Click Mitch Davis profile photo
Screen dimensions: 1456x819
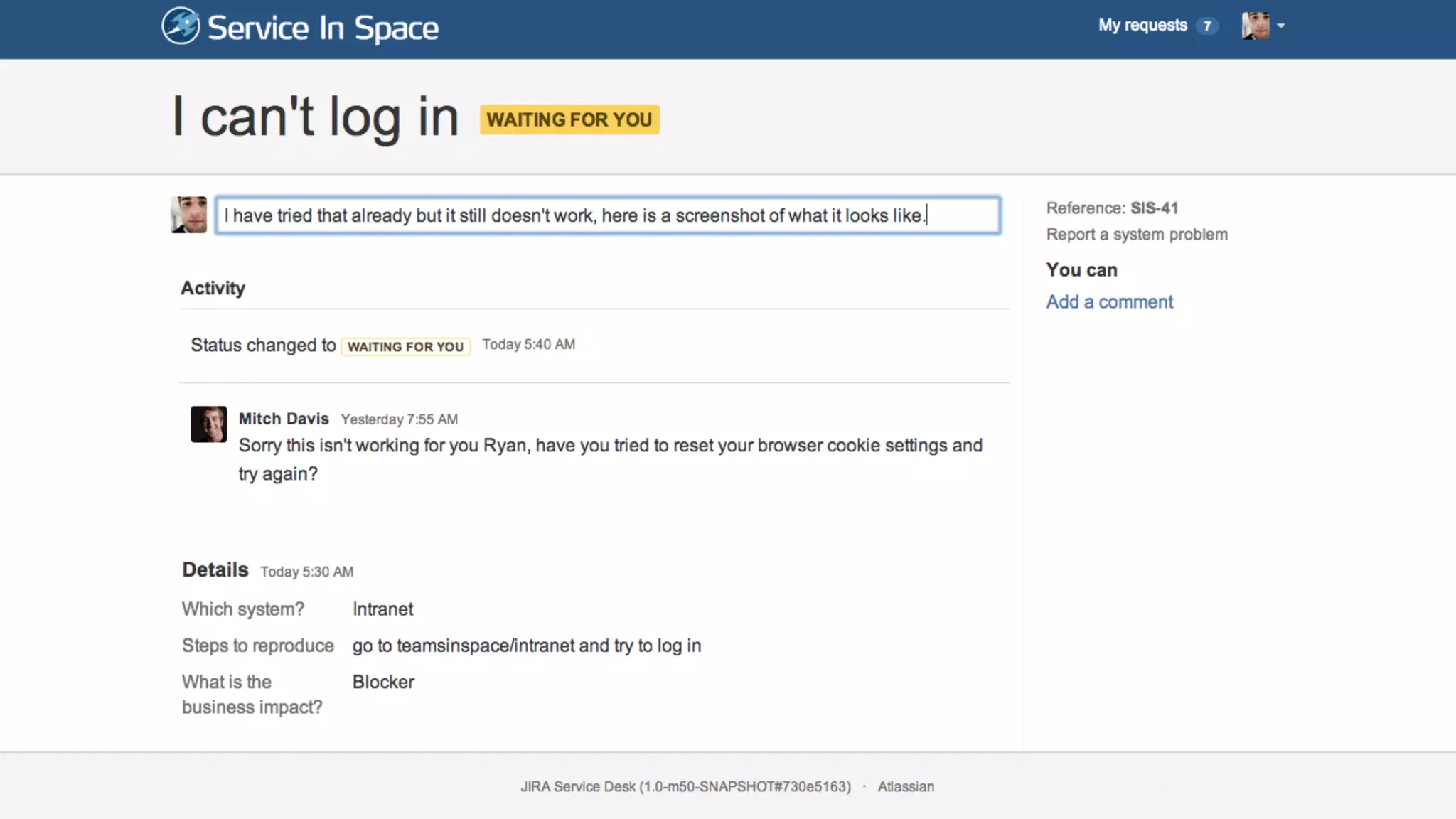click(208, 424)
